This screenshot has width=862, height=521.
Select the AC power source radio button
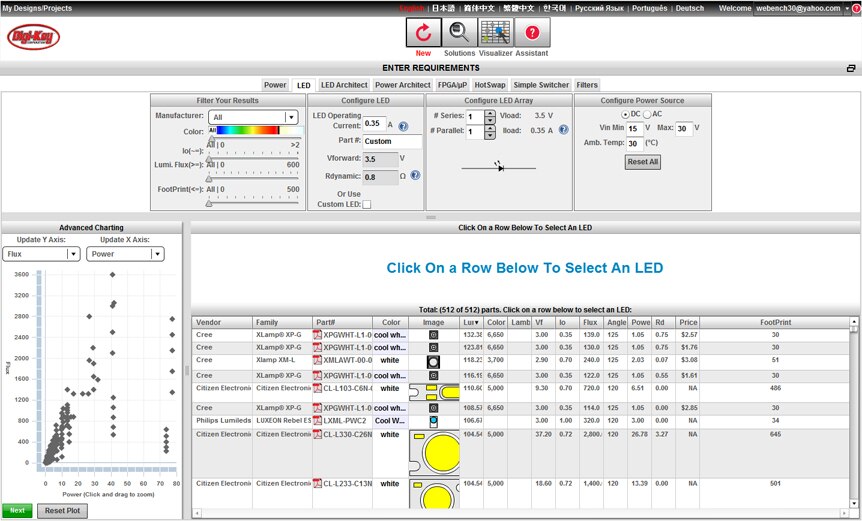coord(647,114)
